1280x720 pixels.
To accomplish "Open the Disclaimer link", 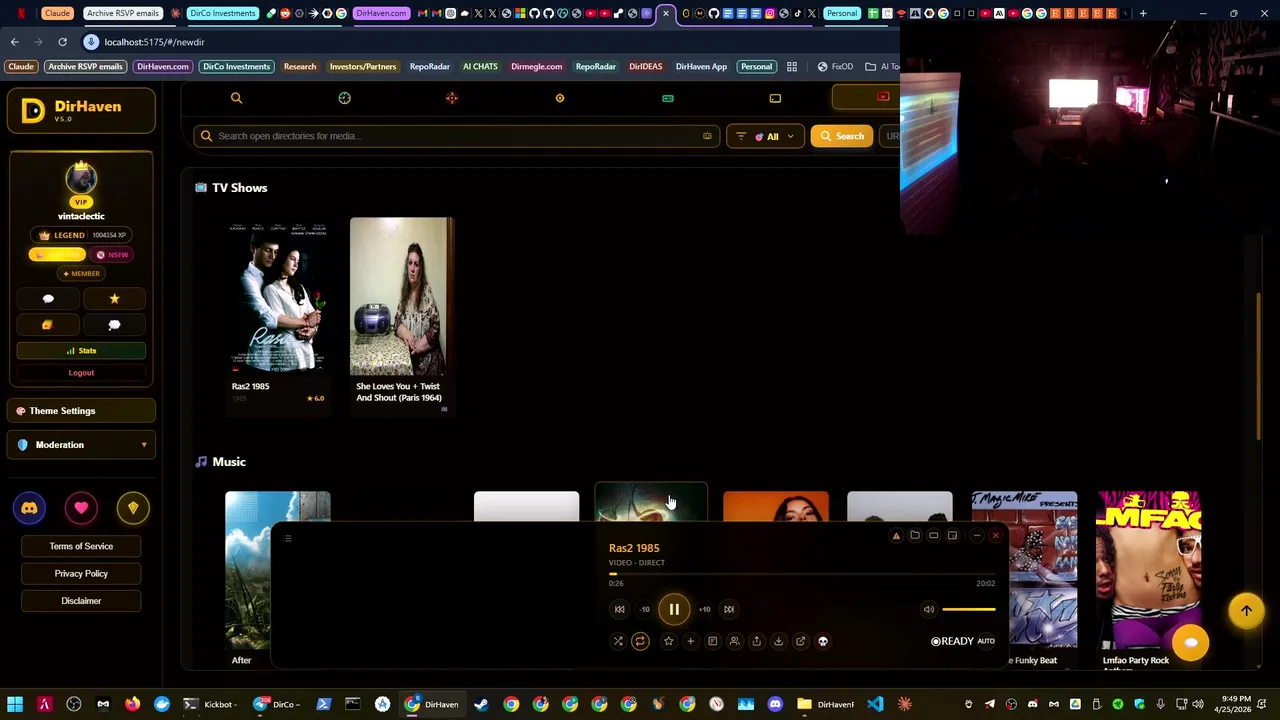I will click(81, 601).
